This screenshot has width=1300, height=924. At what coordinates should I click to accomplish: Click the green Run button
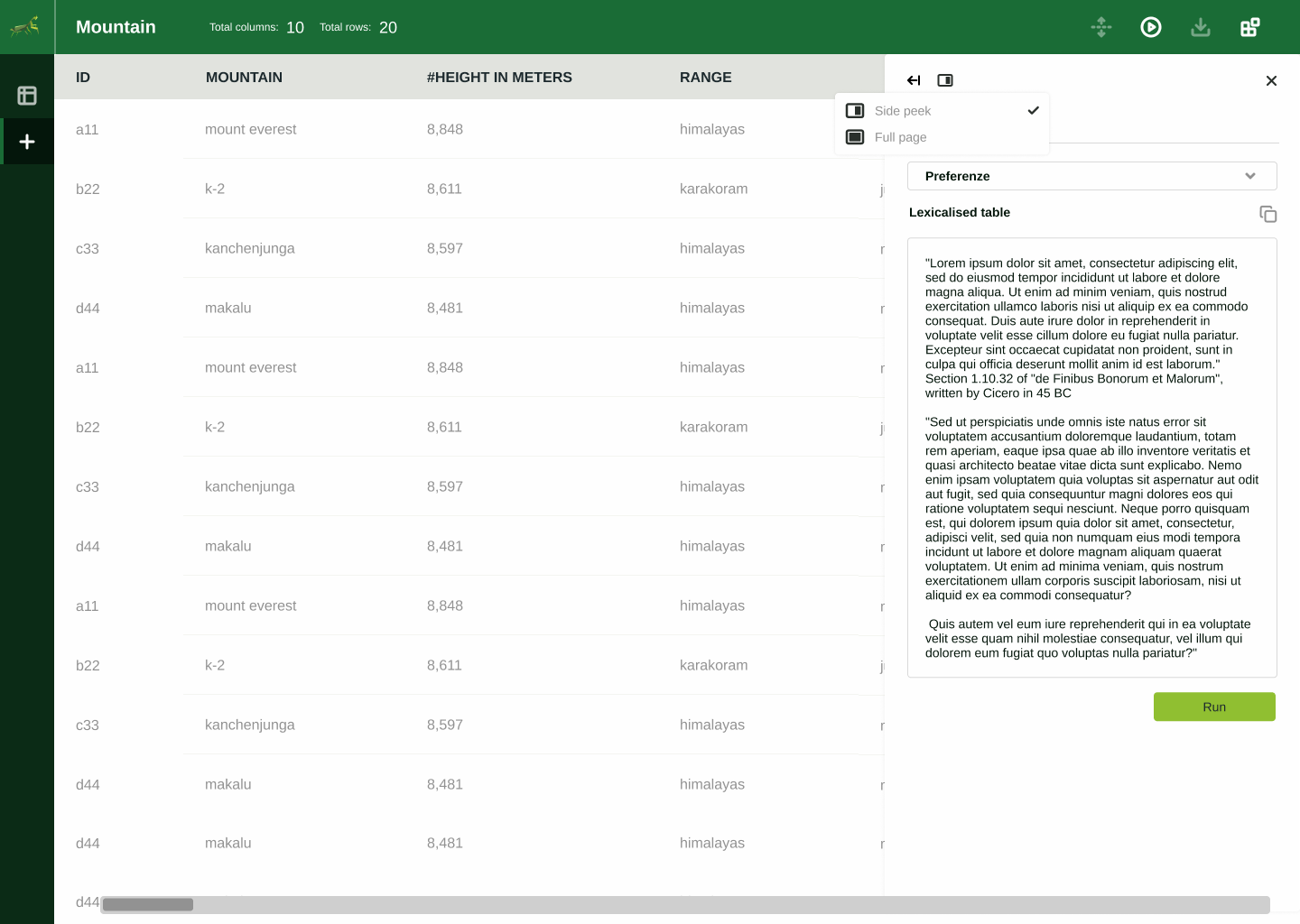point(1214,707)
